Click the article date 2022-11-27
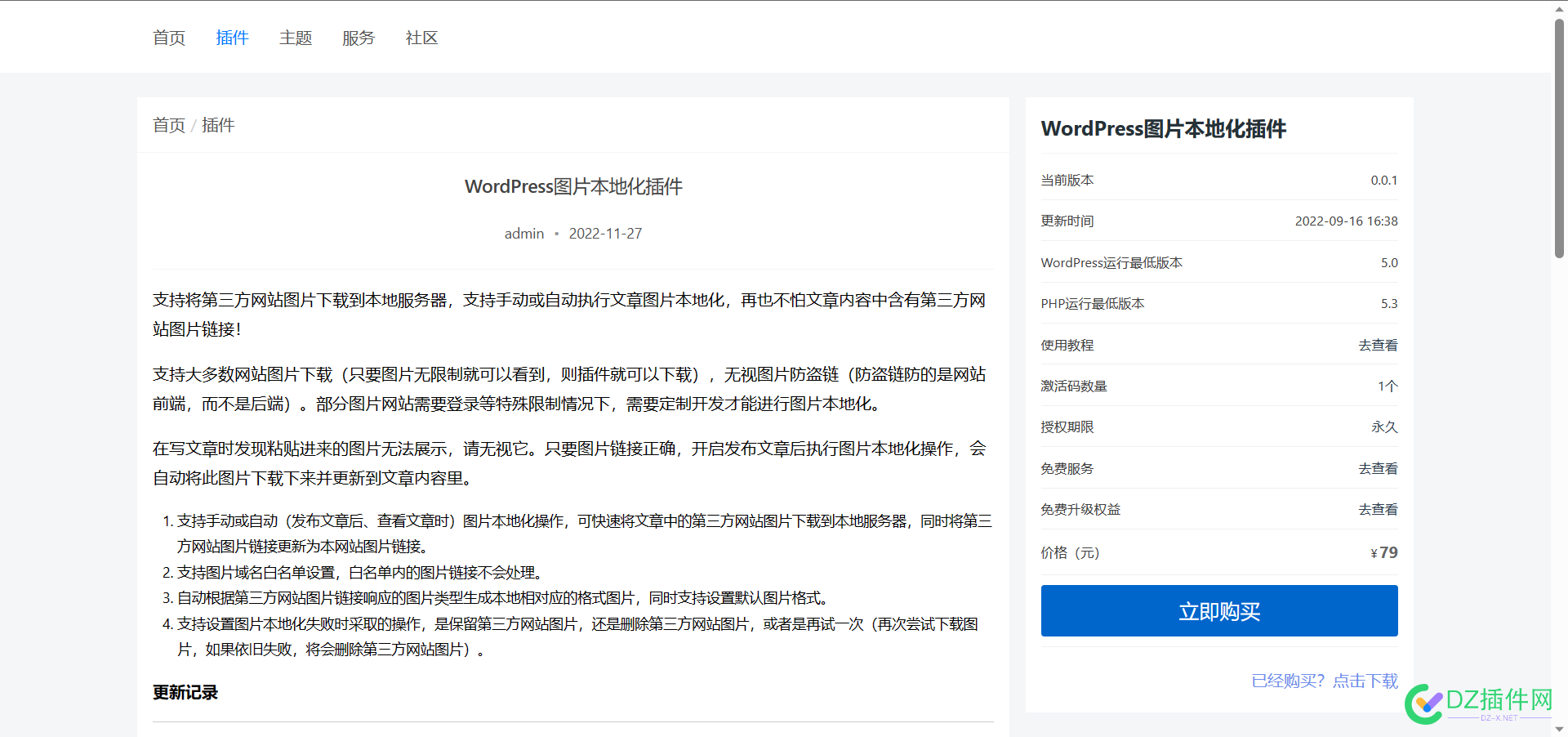Screen dimensions: 1568x737 (605, 234)
